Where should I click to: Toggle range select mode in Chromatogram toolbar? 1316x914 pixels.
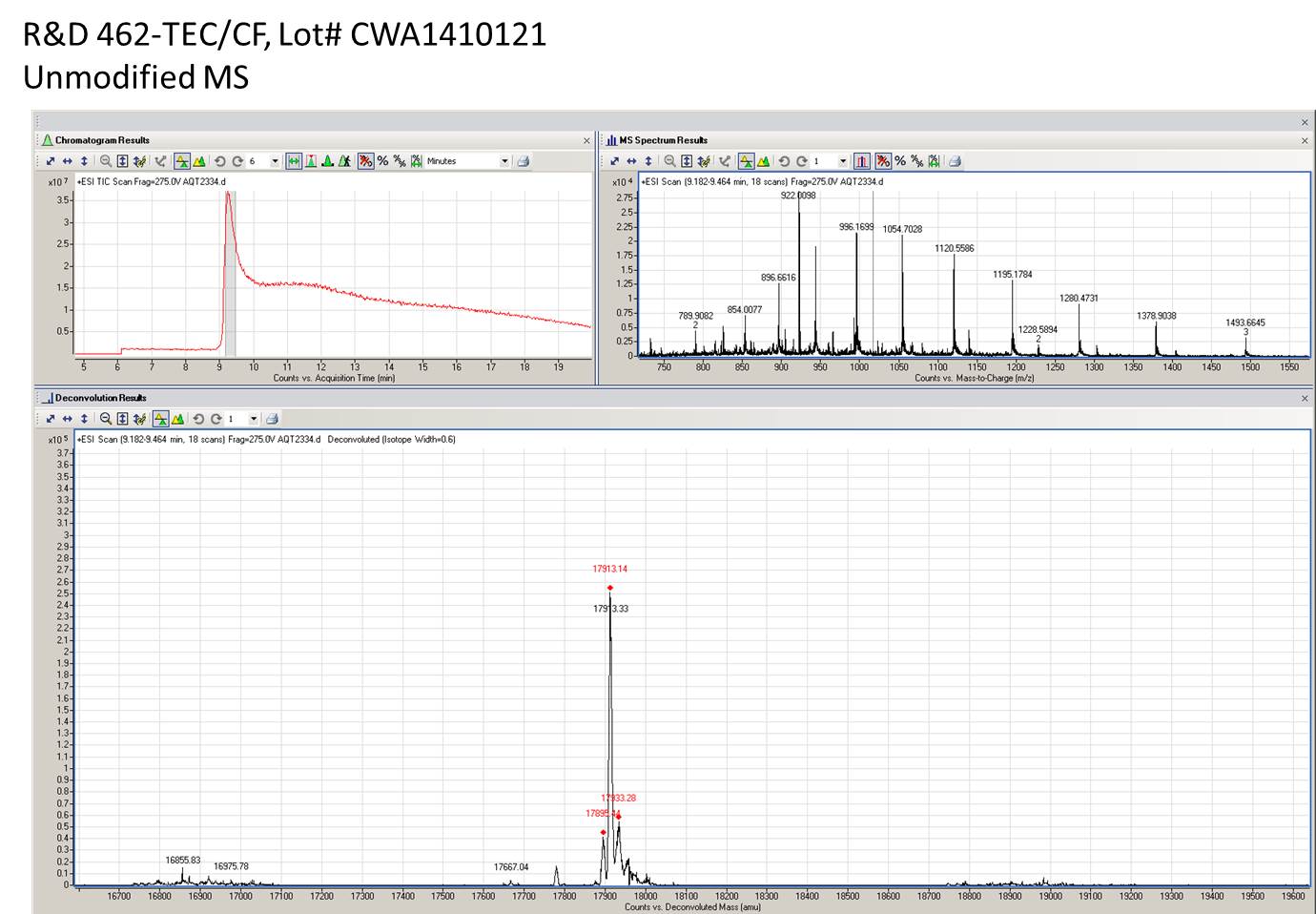(x=295, y=161)
